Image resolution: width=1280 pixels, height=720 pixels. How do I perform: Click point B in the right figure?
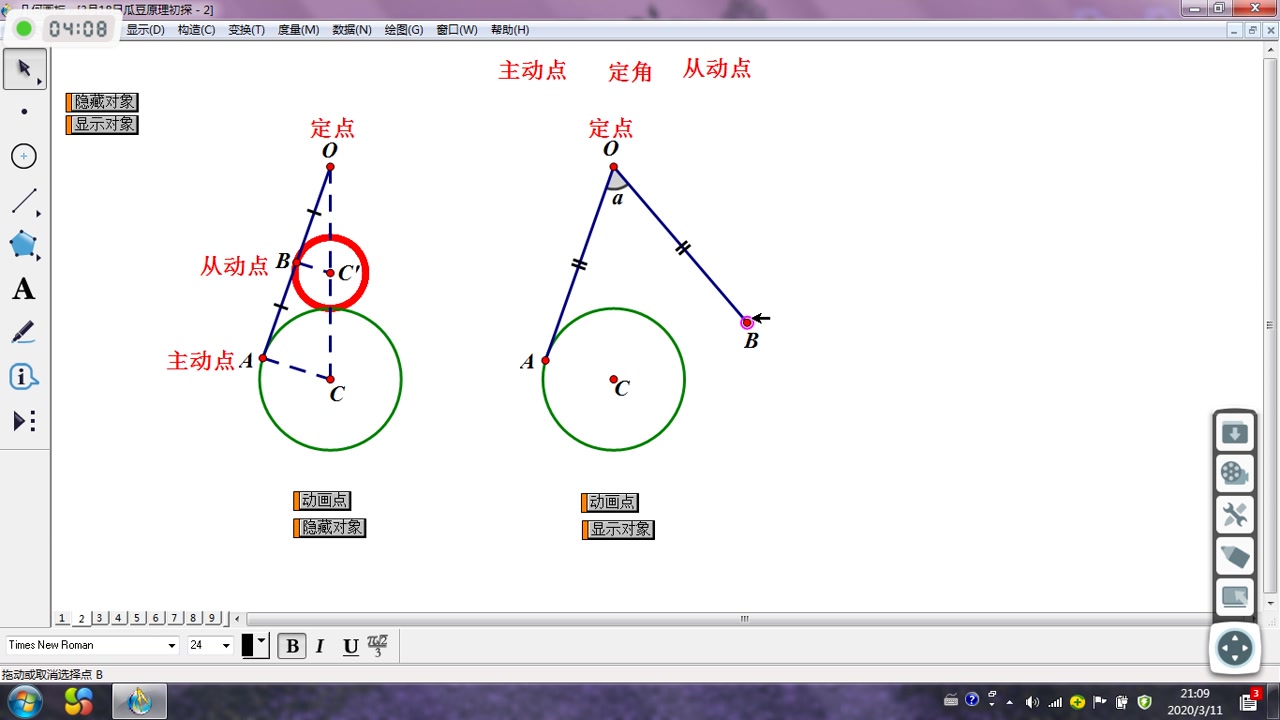pyautogui.click(x=746, y=322)
